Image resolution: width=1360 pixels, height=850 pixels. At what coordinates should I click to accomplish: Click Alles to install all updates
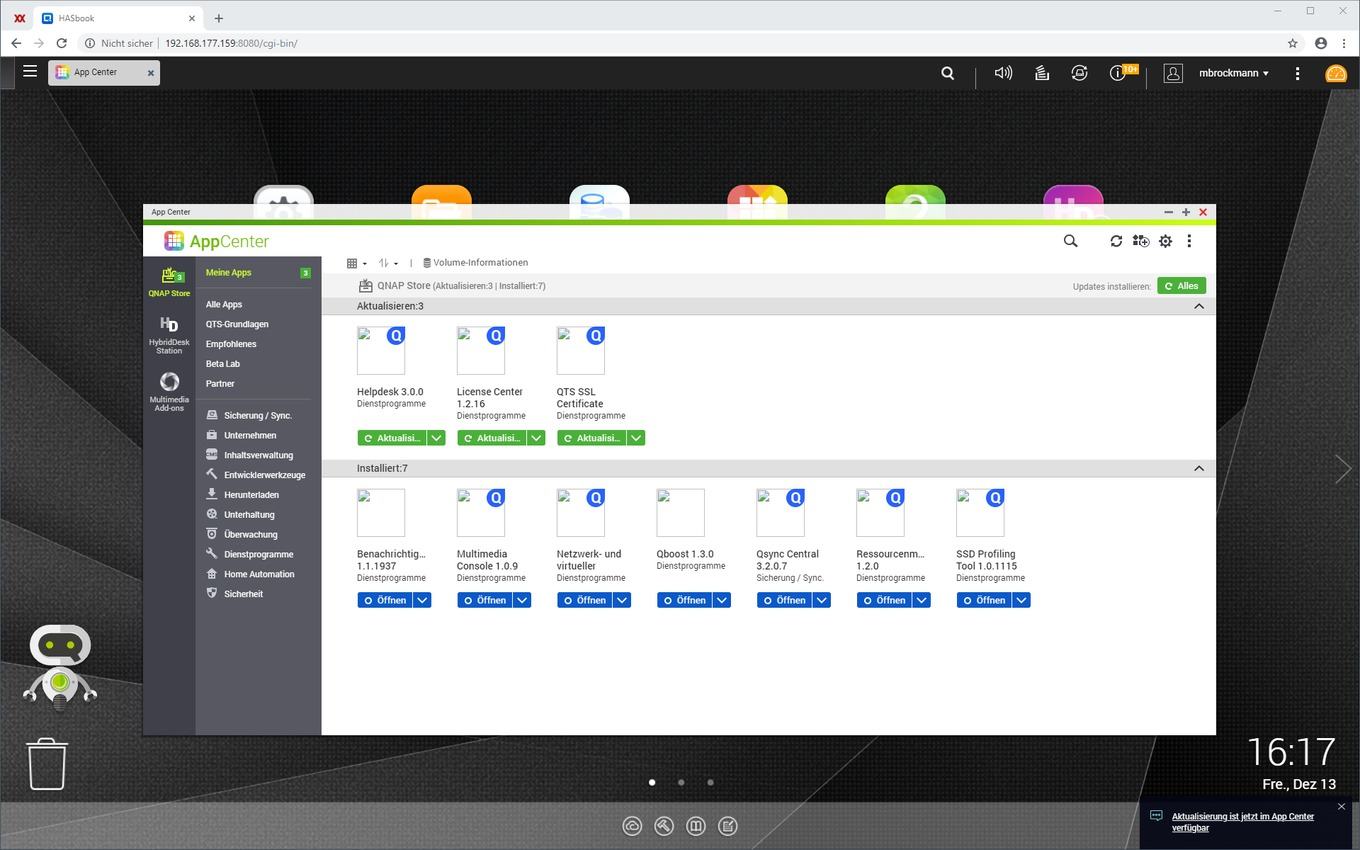pos(1181,286)
